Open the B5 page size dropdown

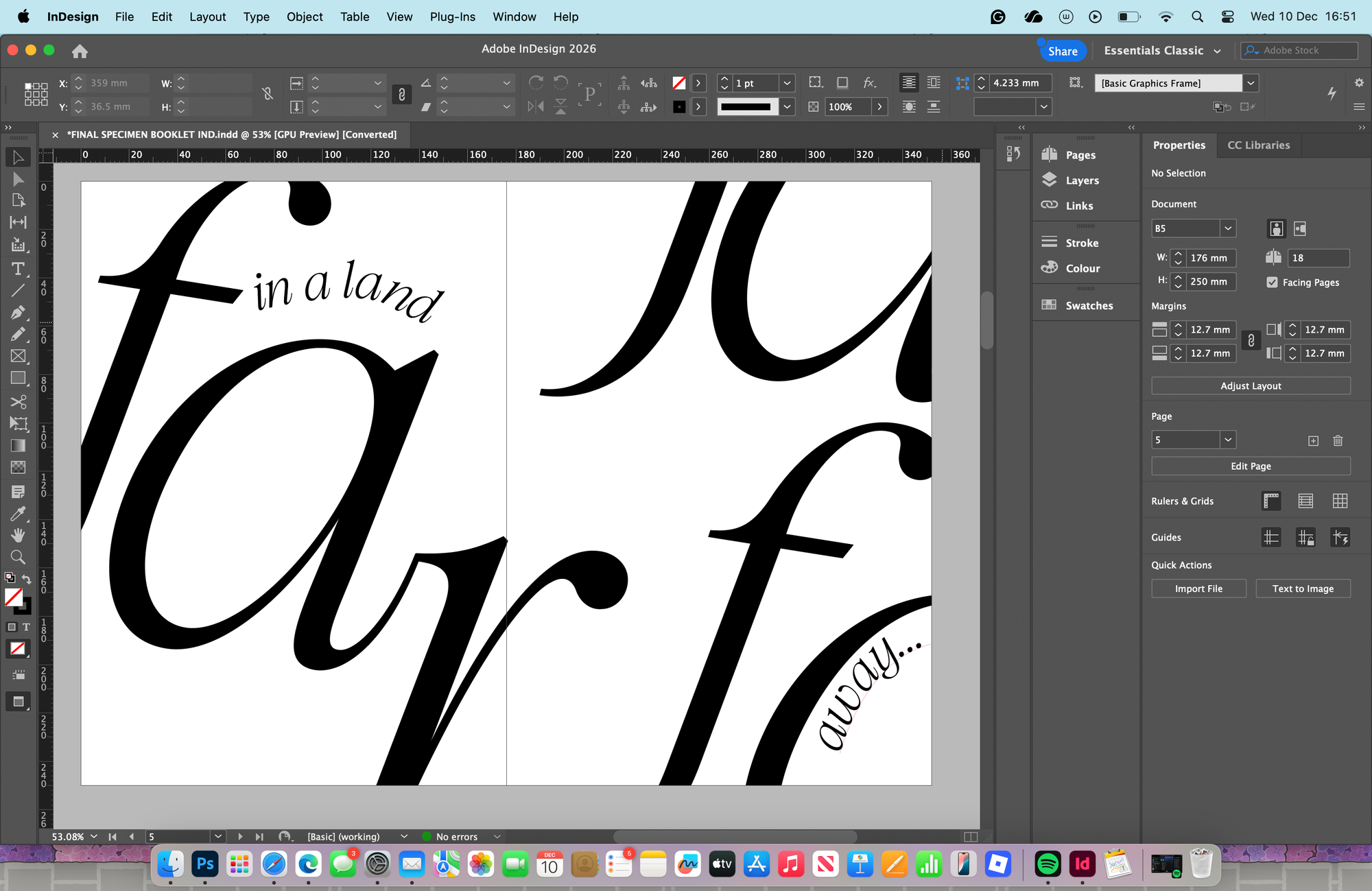coord(1228,228)
